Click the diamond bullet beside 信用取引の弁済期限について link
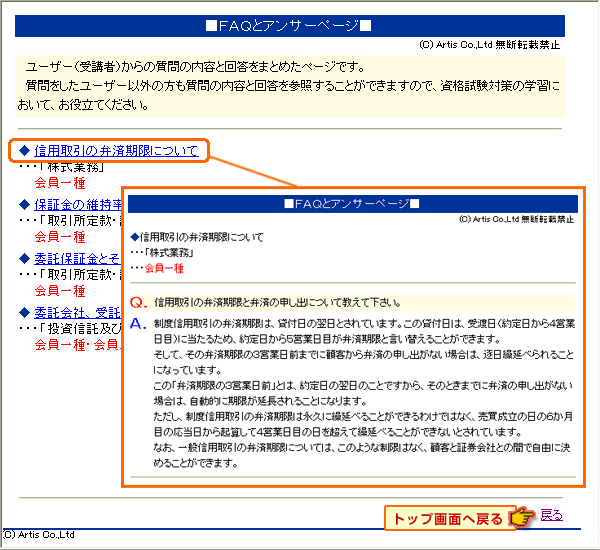The width and height of the screenshot is (600, 550). tap(25, 152)
